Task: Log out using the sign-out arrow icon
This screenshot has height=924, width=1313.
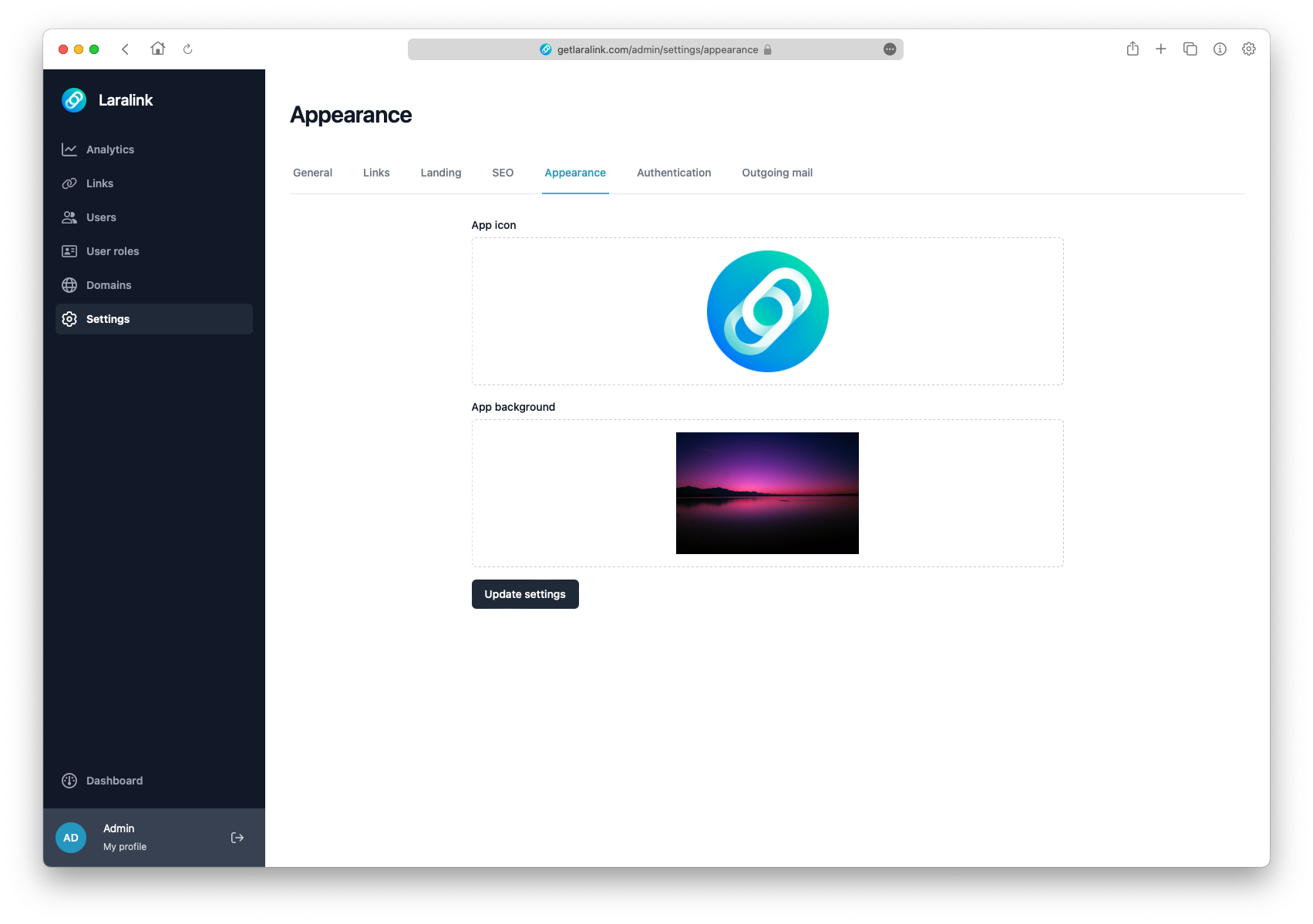Action: coord(237,838)
